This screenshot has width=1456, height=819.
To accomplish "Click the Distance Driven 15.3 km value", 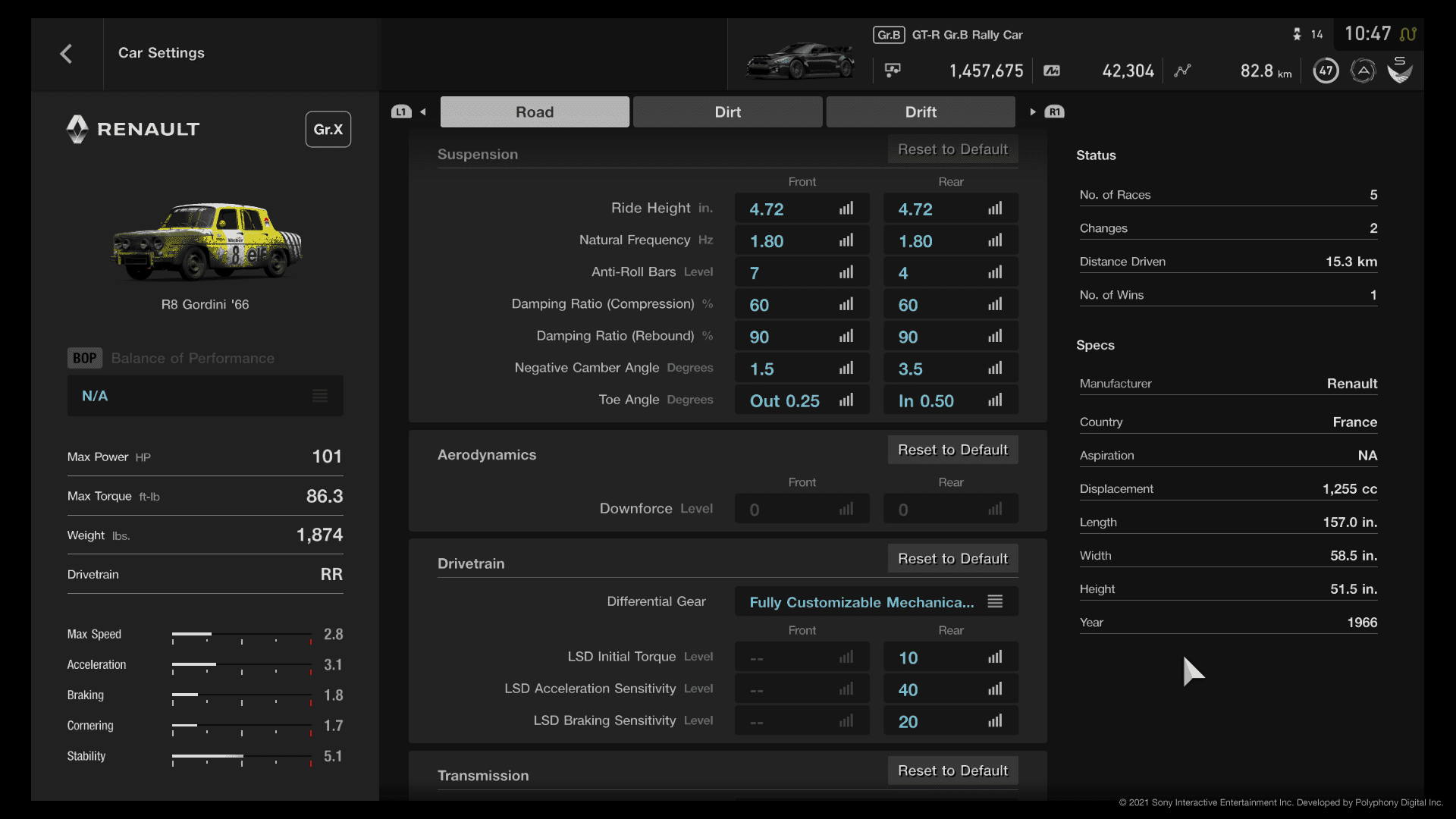I will tap(1351, 262).
